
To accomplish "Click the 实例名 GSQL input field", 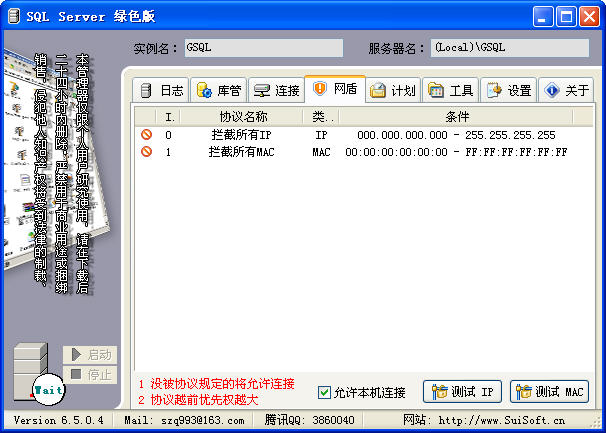I will 263,48.
